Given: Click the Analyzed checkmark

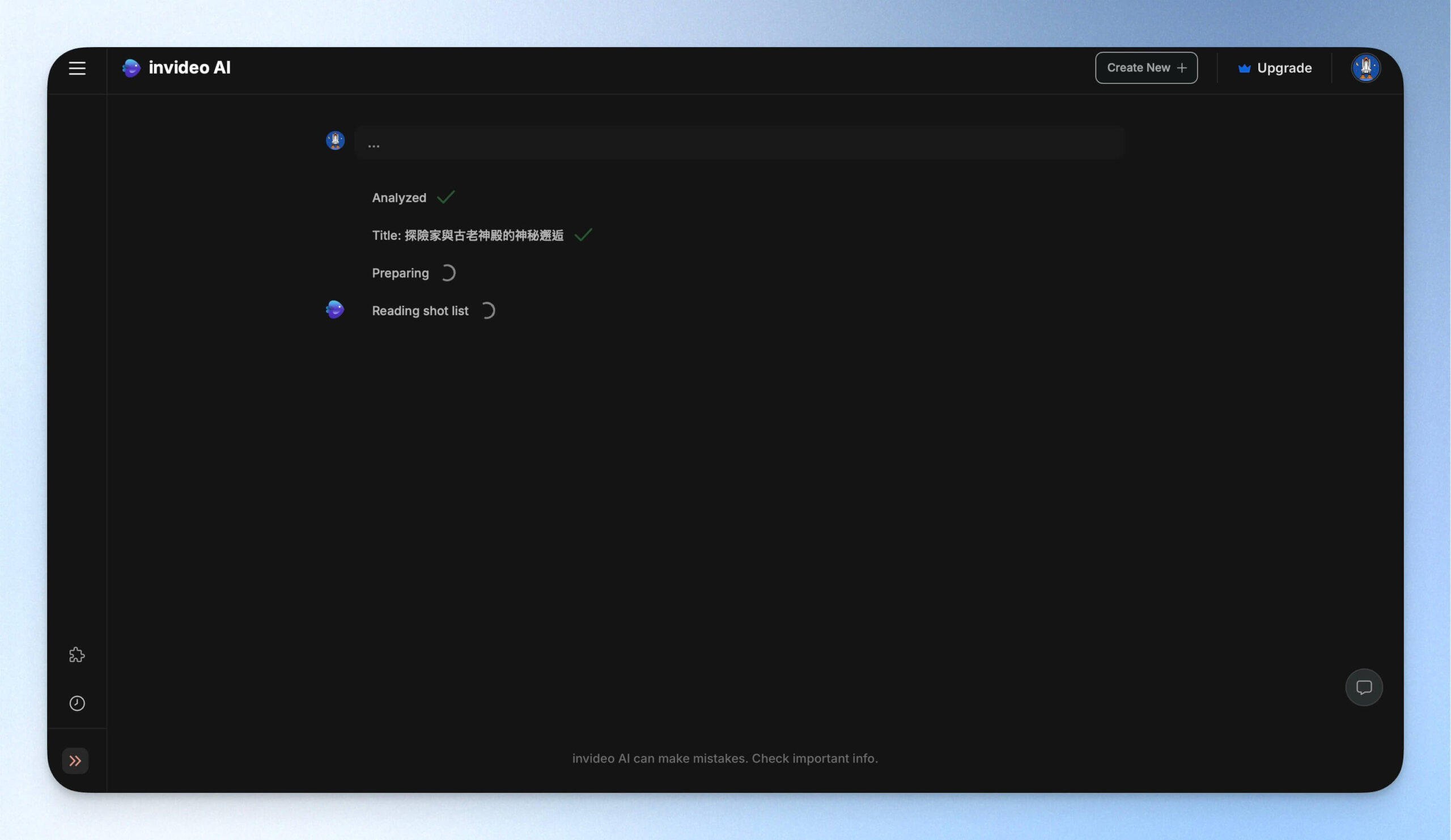Looking at the screenshot, I should (446, 197).
